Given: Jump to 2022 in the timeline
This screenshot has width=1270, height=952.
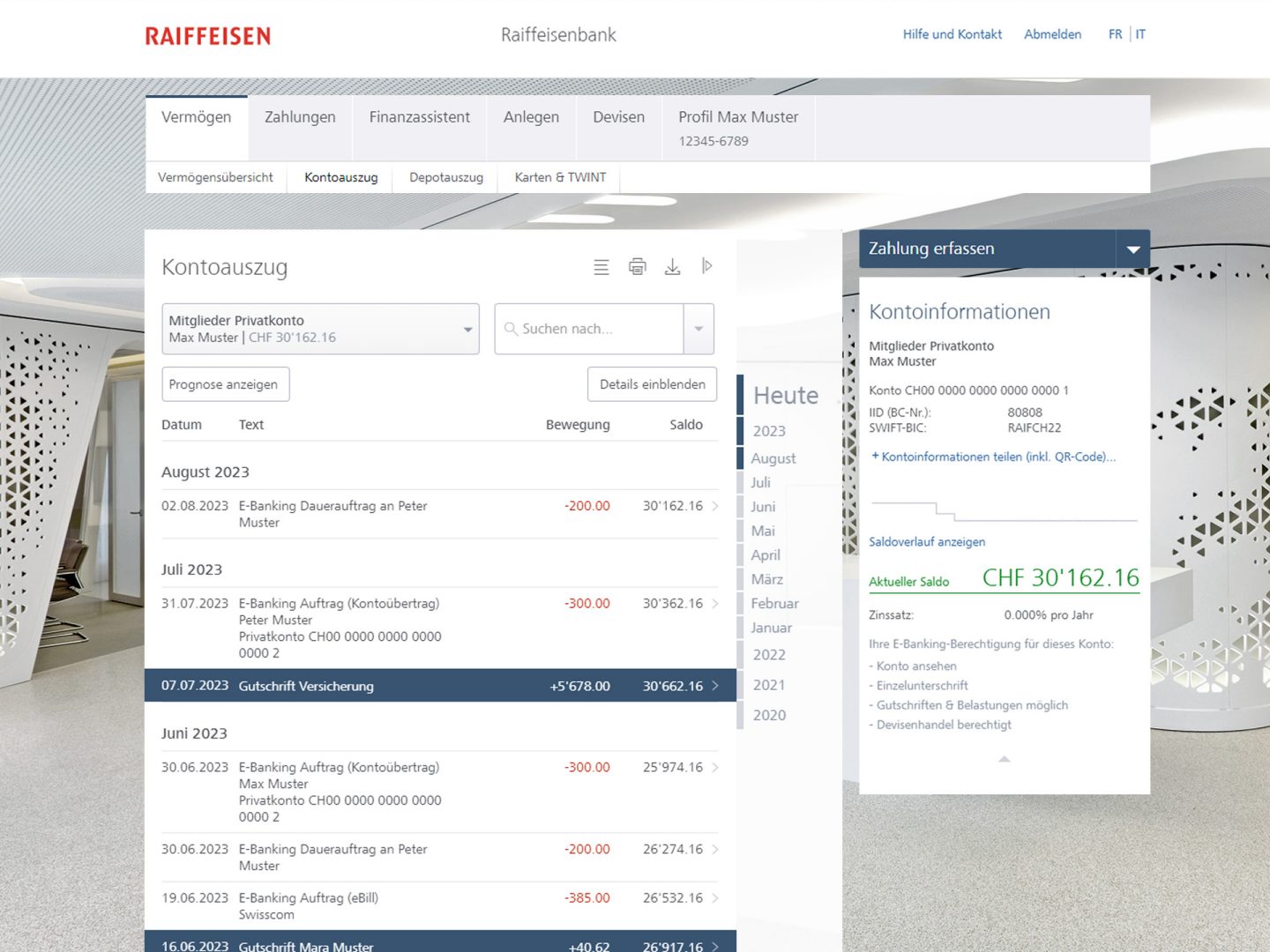Looking at the screenshot, I should (x=769, y=655).
